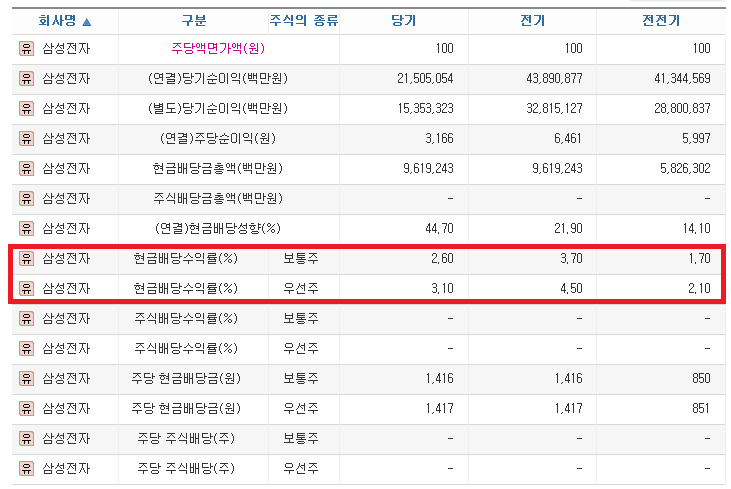This screenshot has height=489, width=731.
Task: Click the 주식의 종류 column header
Action: (303, 21)
